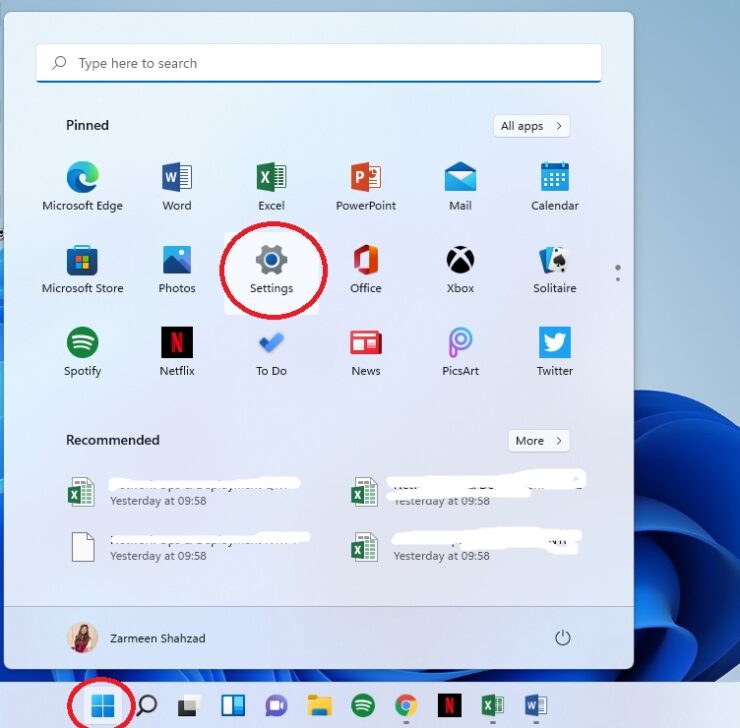Viewport: 740px width, 728px height.
Task: Expand the All apps list
Action: [x=531, y=126]
